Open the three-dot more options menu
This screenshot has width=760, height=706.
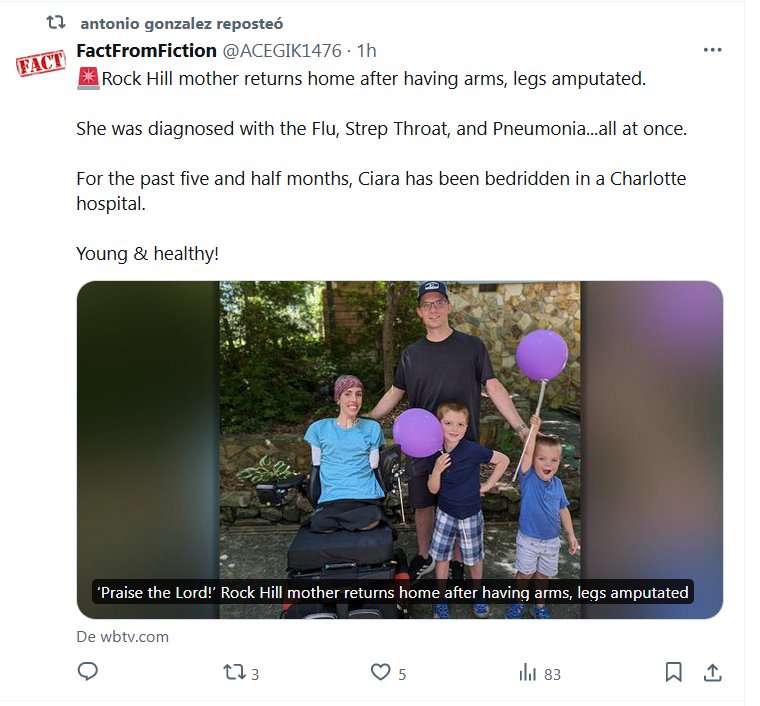[x=712, y=50]
